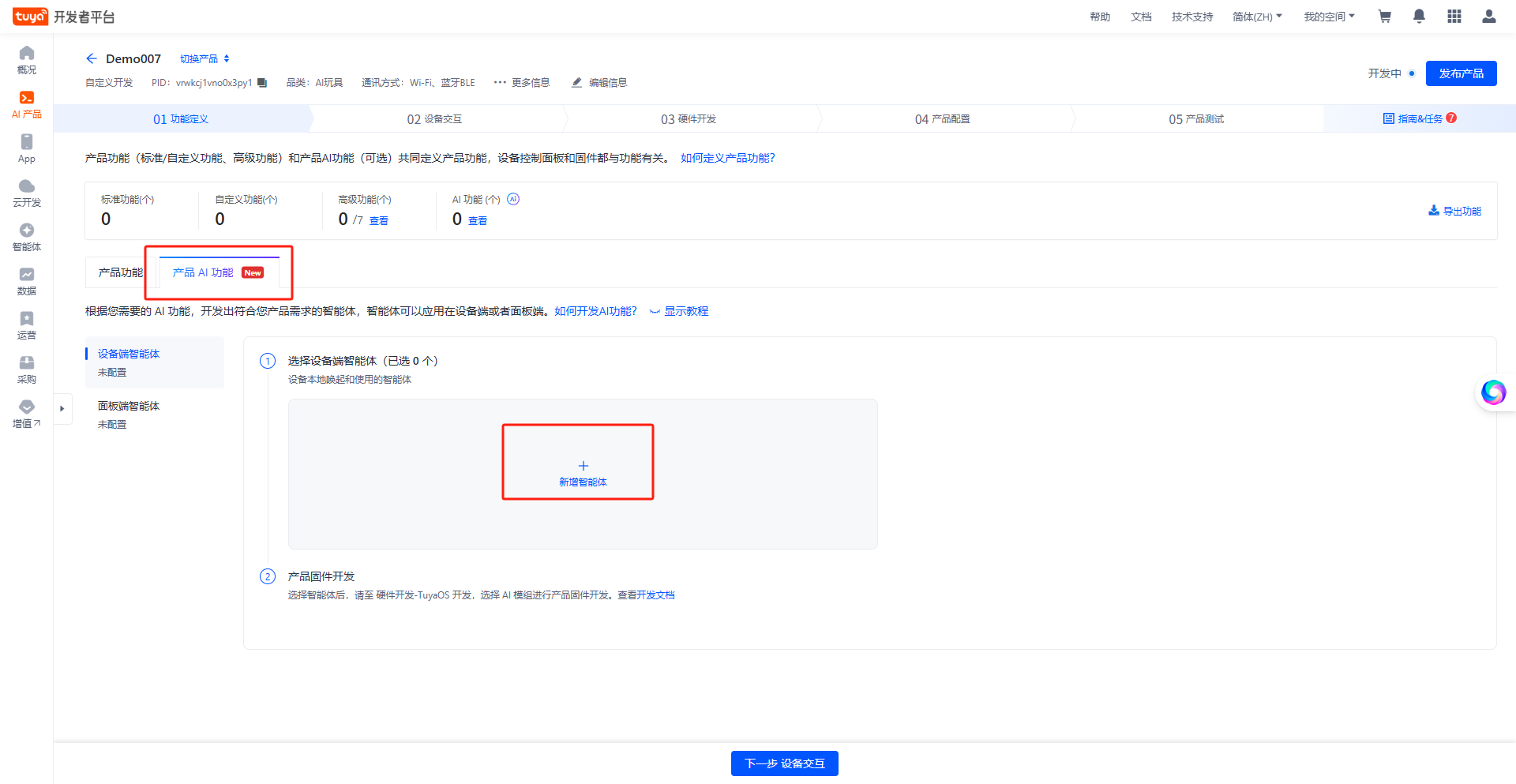This screenshot has width=1516, height=784.
Task: Click the PID text vrwkcj1vno0x3py1
Action: (214, 83)
